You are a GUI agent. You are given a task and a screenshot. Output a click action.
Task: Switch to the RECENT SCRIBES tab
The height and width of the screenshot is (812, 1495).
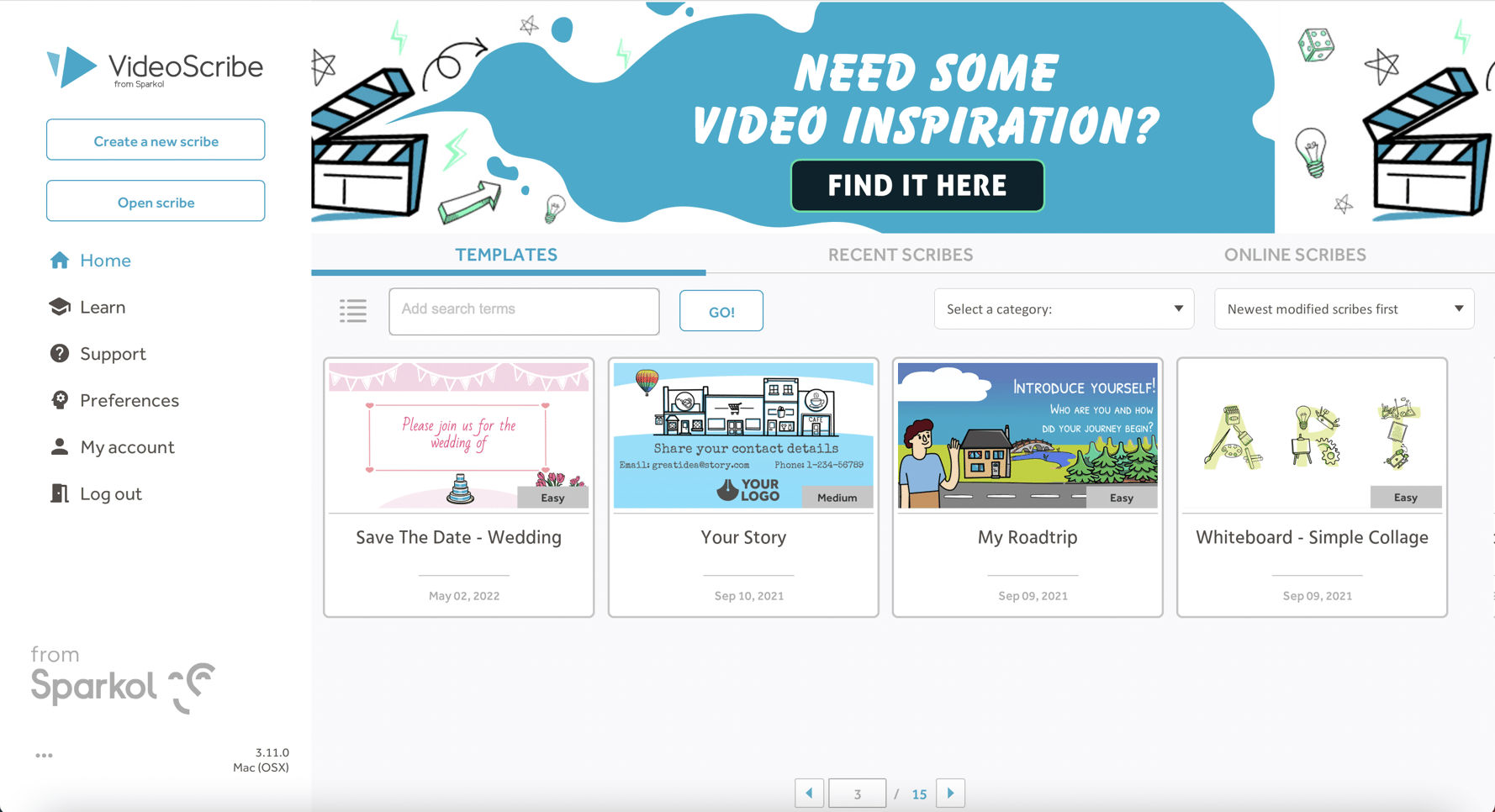pos(900,254)
